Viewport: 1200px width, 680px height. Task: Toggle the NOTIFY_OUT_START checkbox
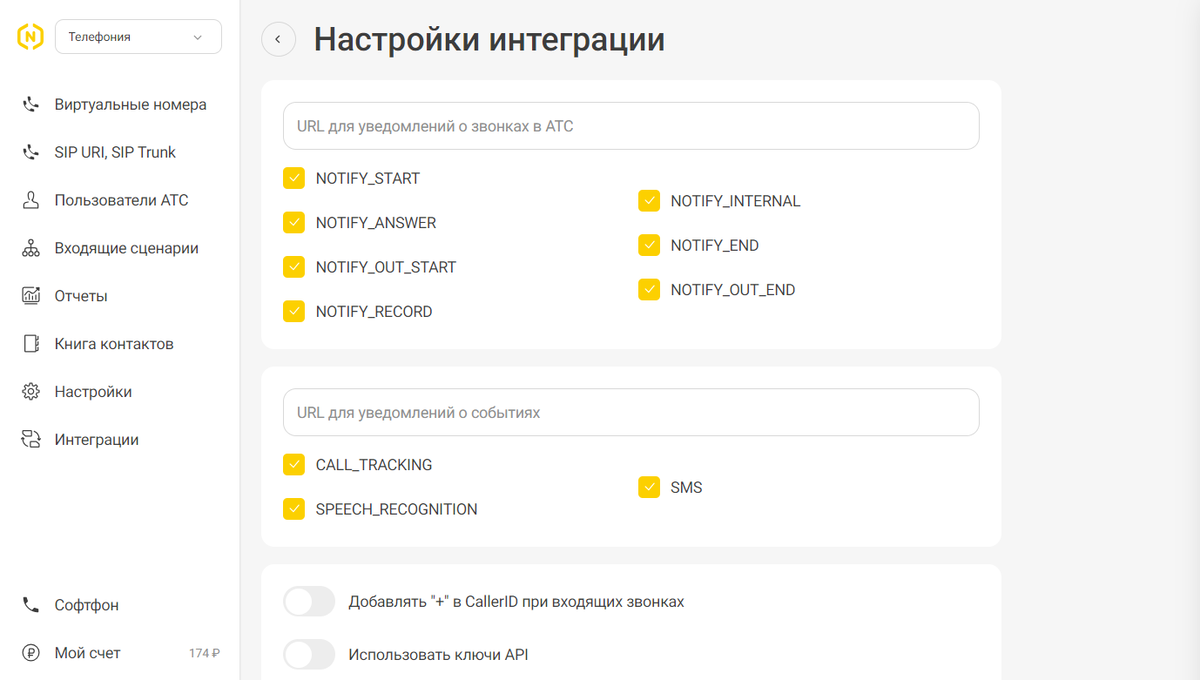(x=294, y=267)
